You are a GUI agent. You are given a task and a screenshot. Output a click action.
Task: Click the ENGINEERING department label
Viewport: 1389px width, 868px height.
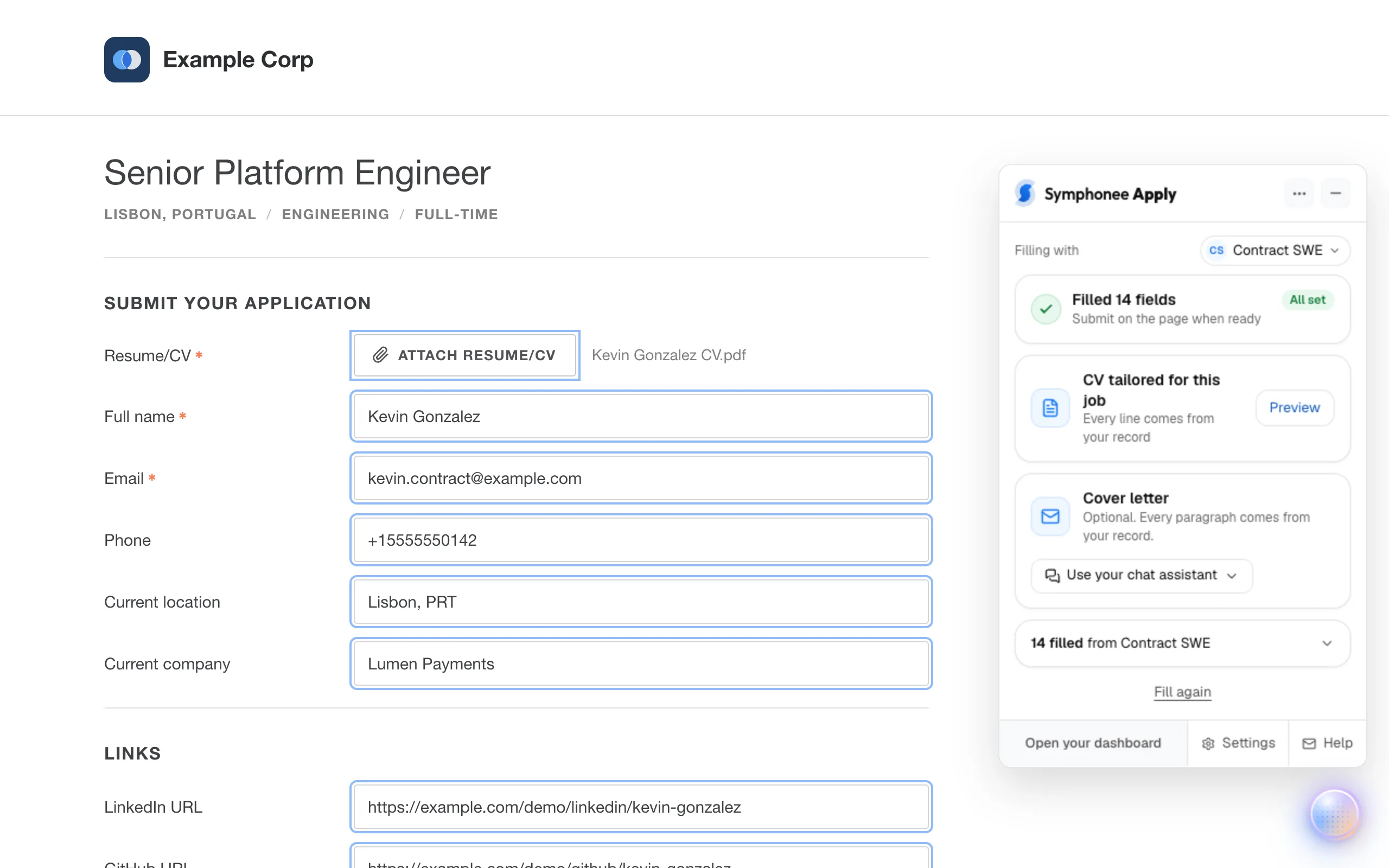[x=335, y=214]
